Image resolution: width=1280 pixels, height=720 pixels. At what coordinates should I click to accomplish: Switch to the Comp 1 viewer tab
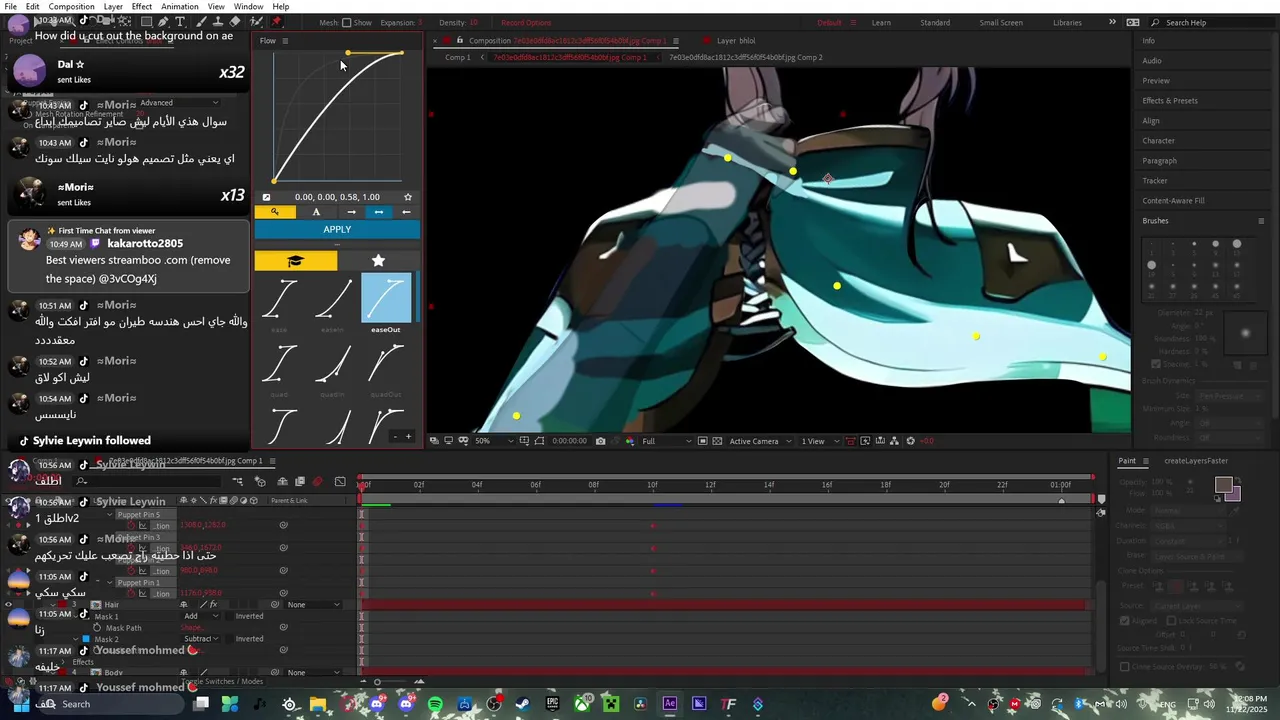pos(458,57)
